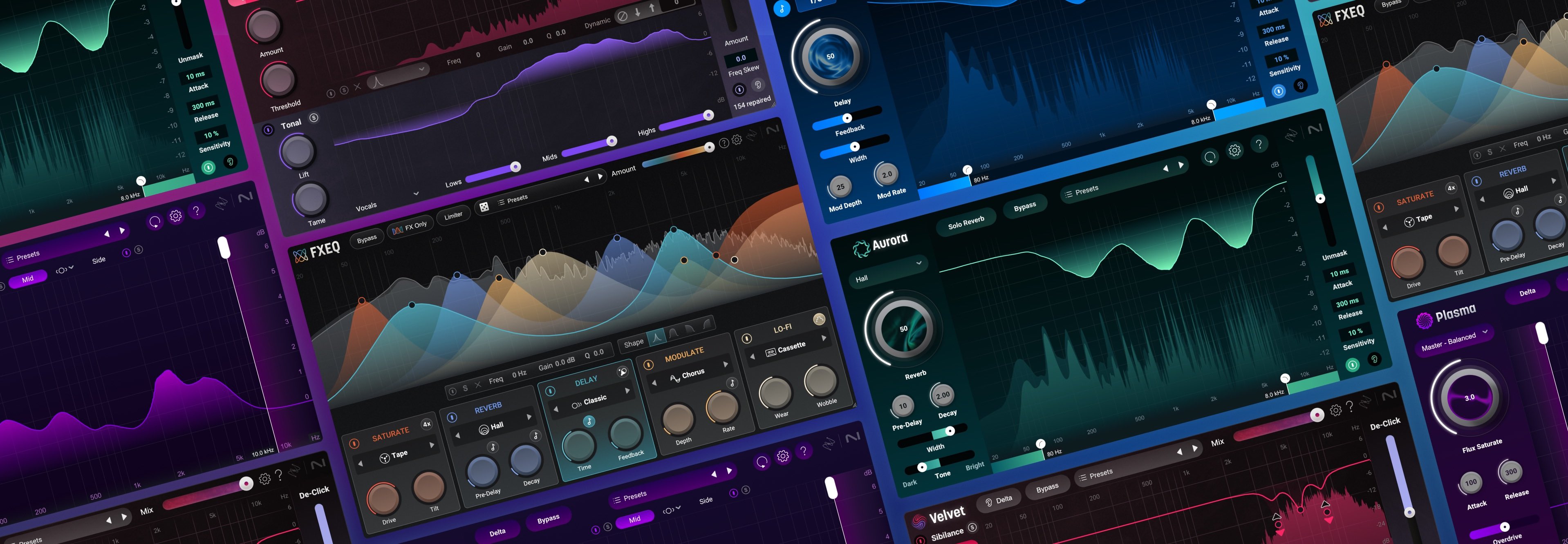
Task: Click the Reverb amount knob in Aurora
Action: [x=903, y=329]
